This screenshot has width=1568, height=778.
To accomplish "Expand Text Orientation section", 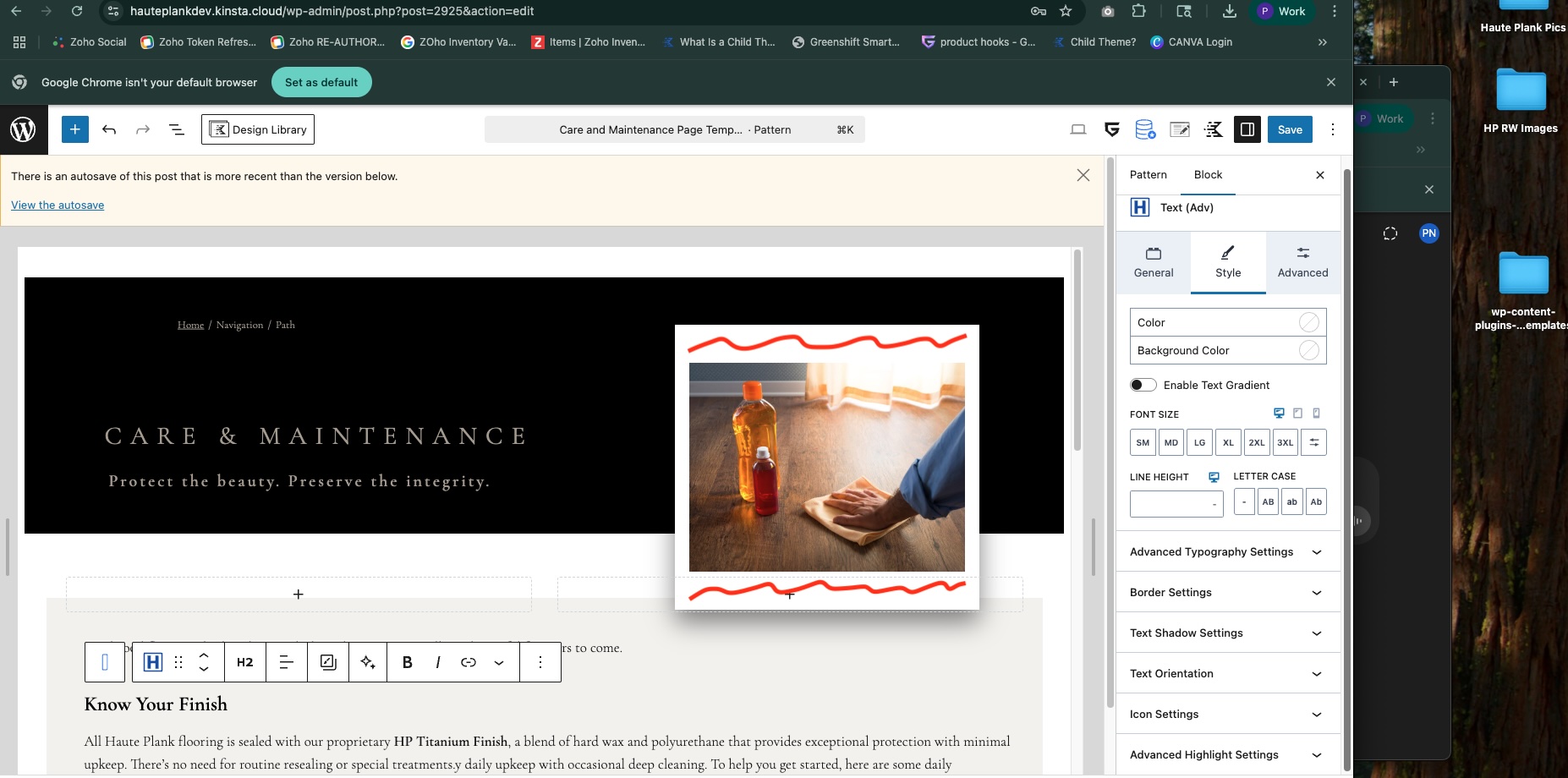I will tap(1228, 673).
